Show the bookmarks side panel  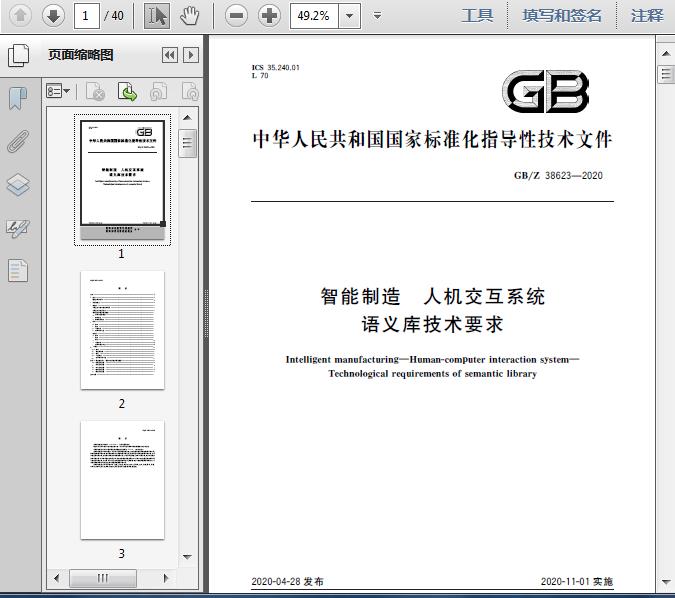(18, 98)
